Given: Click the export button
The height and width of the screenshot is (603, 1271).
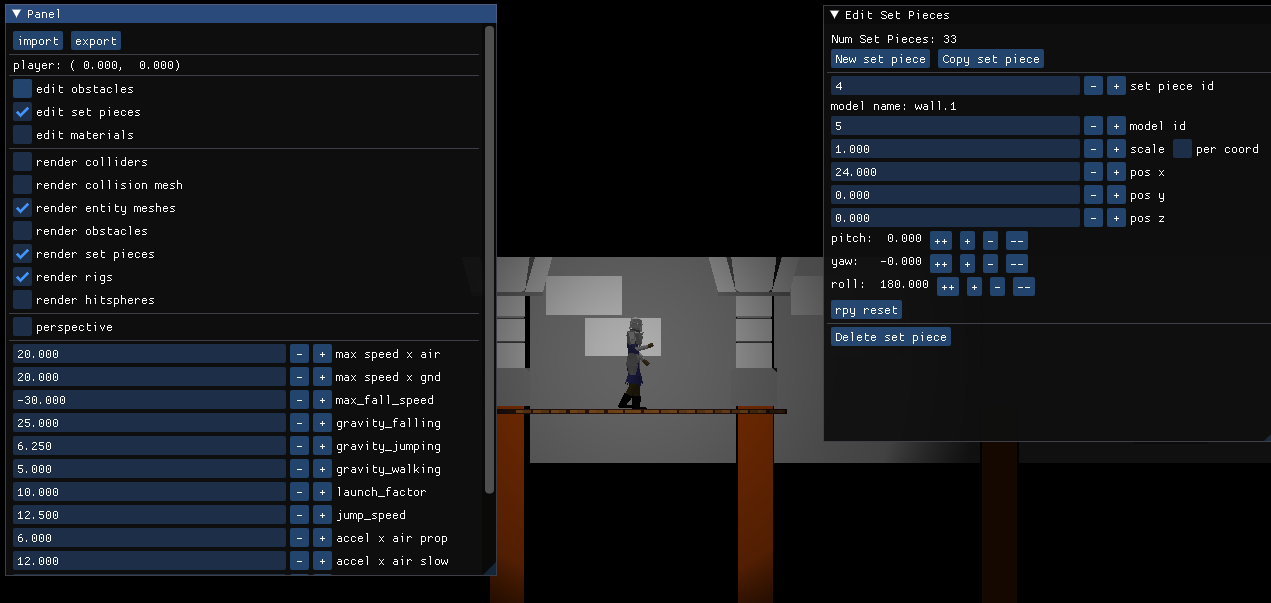Looking at the screenshot, I should click(x=96, y=41).
